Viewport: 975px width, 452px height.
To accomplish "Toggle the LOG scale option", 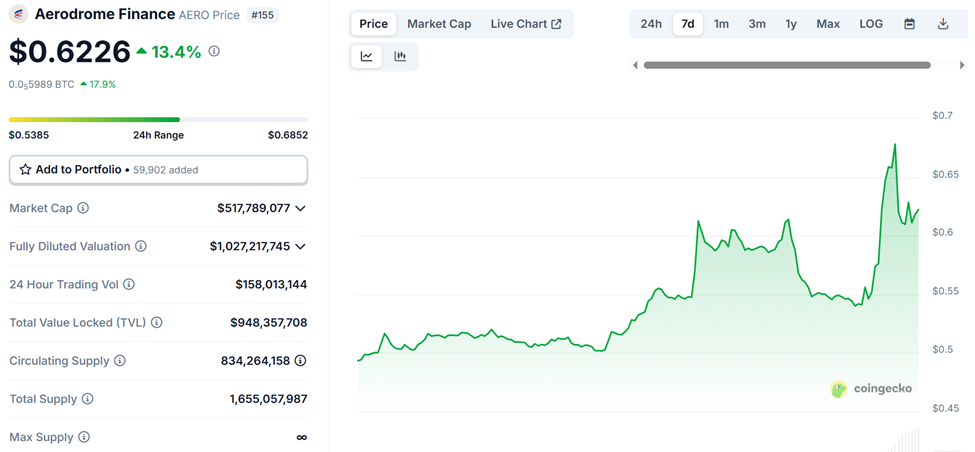I will [871, 24].
